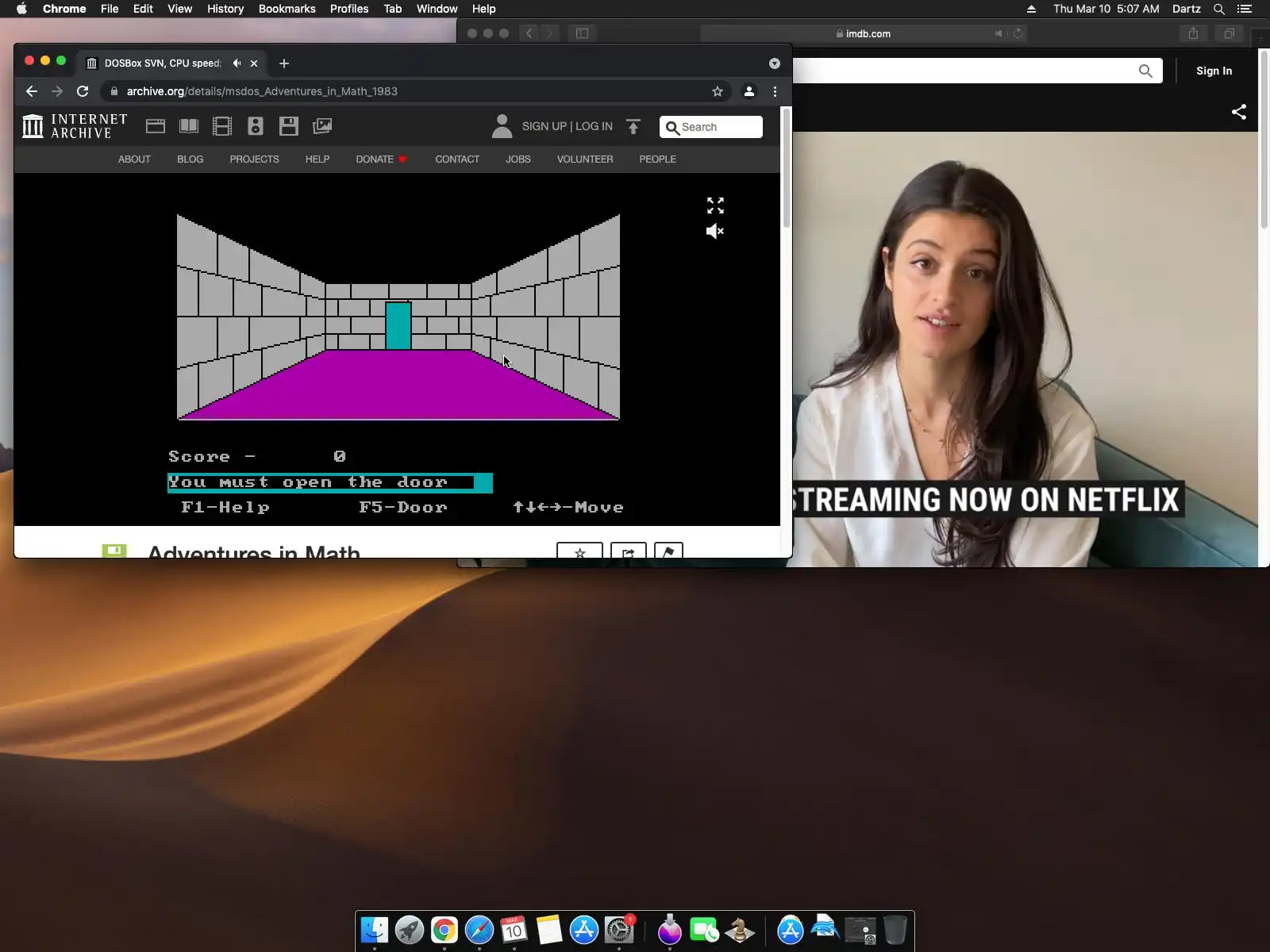
Task: Click Sign In on the IMDb window
Action: click(1214, 71)
